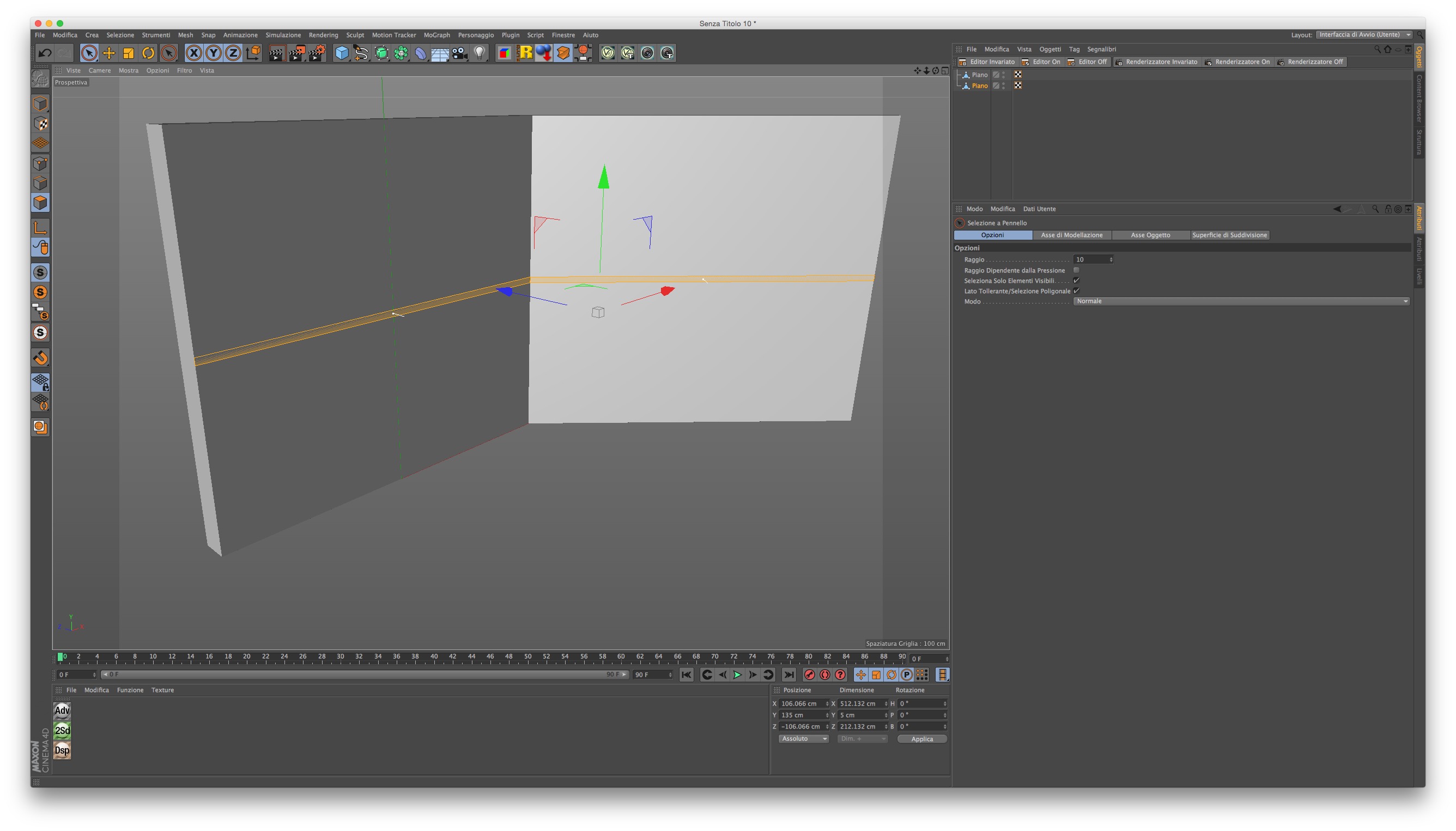Add a Light object
Image resolution: width=1456 pixels, height=831 pixels.
pos(480,53)
